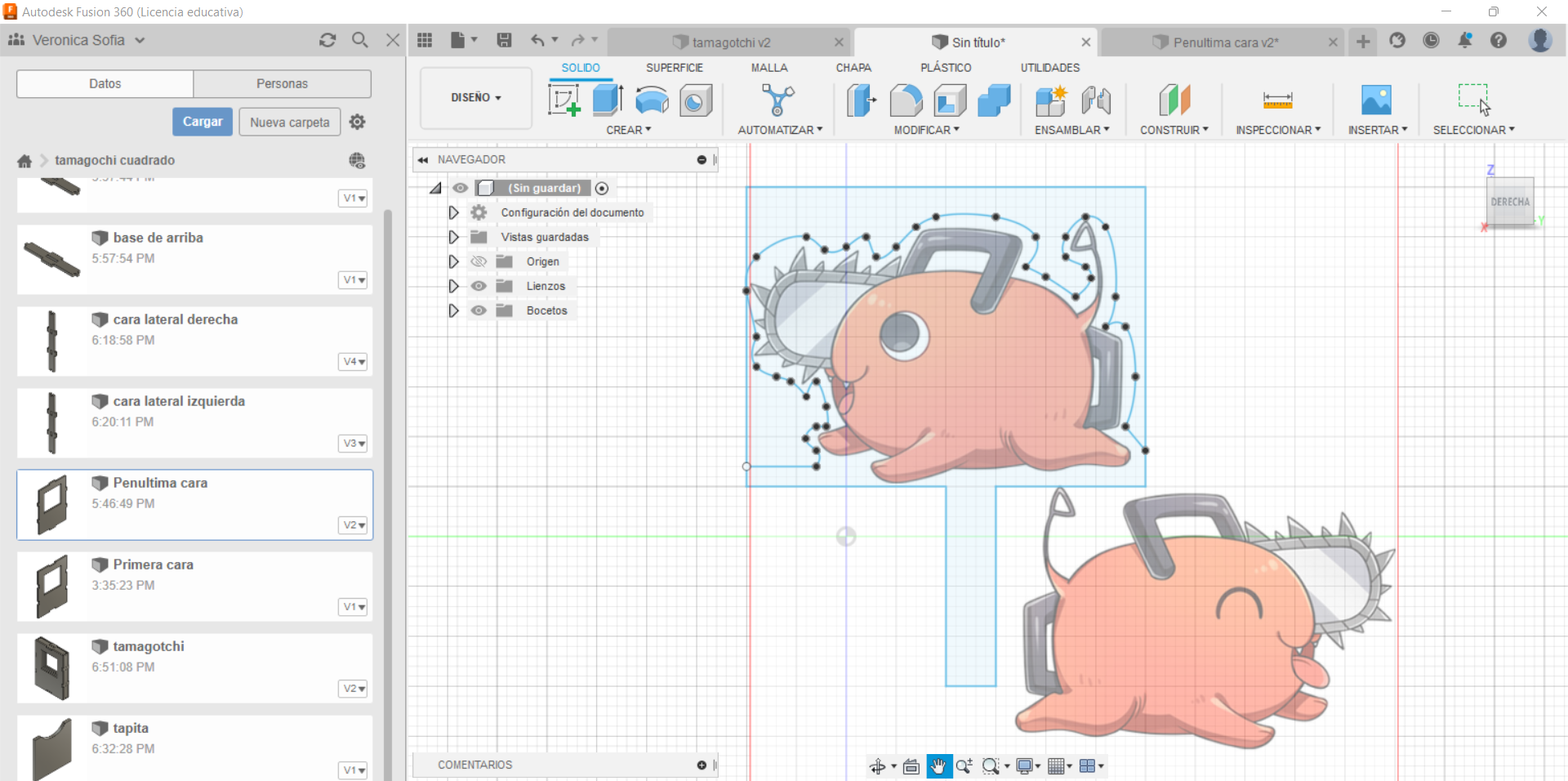Click the Look At icon

pyautogui.click(x=911, y=766)
